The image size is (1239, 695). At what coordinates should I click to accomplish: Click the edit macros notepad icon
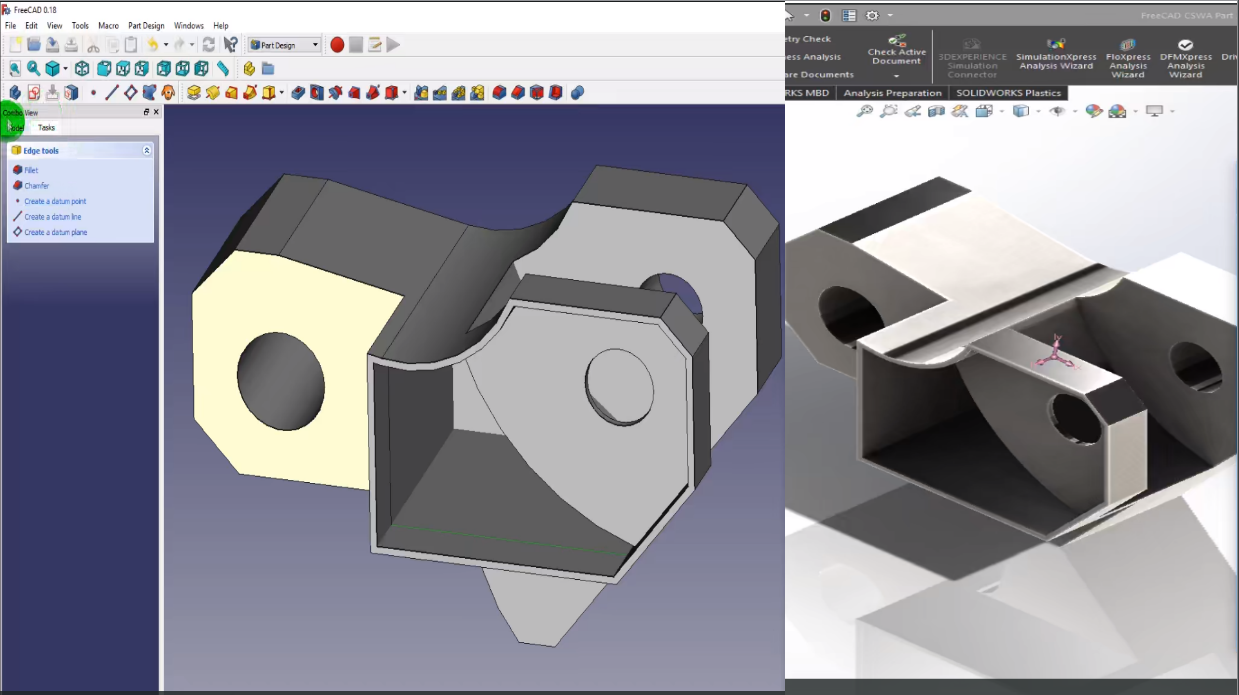[x=374, y=45]
